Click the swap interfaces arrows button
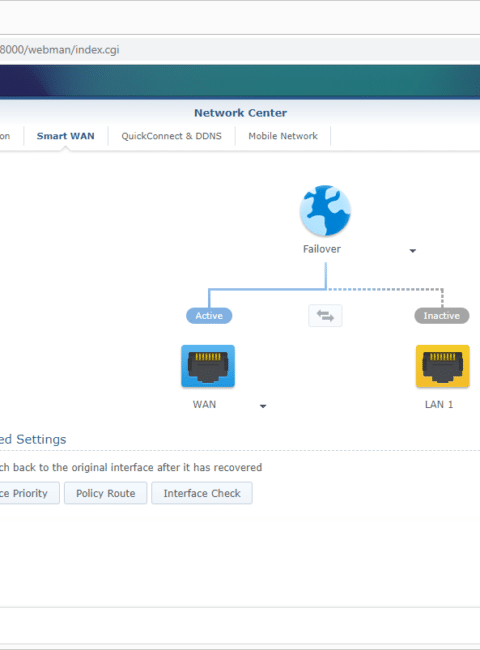The image size is (480, 650). (x=325, y=316)
